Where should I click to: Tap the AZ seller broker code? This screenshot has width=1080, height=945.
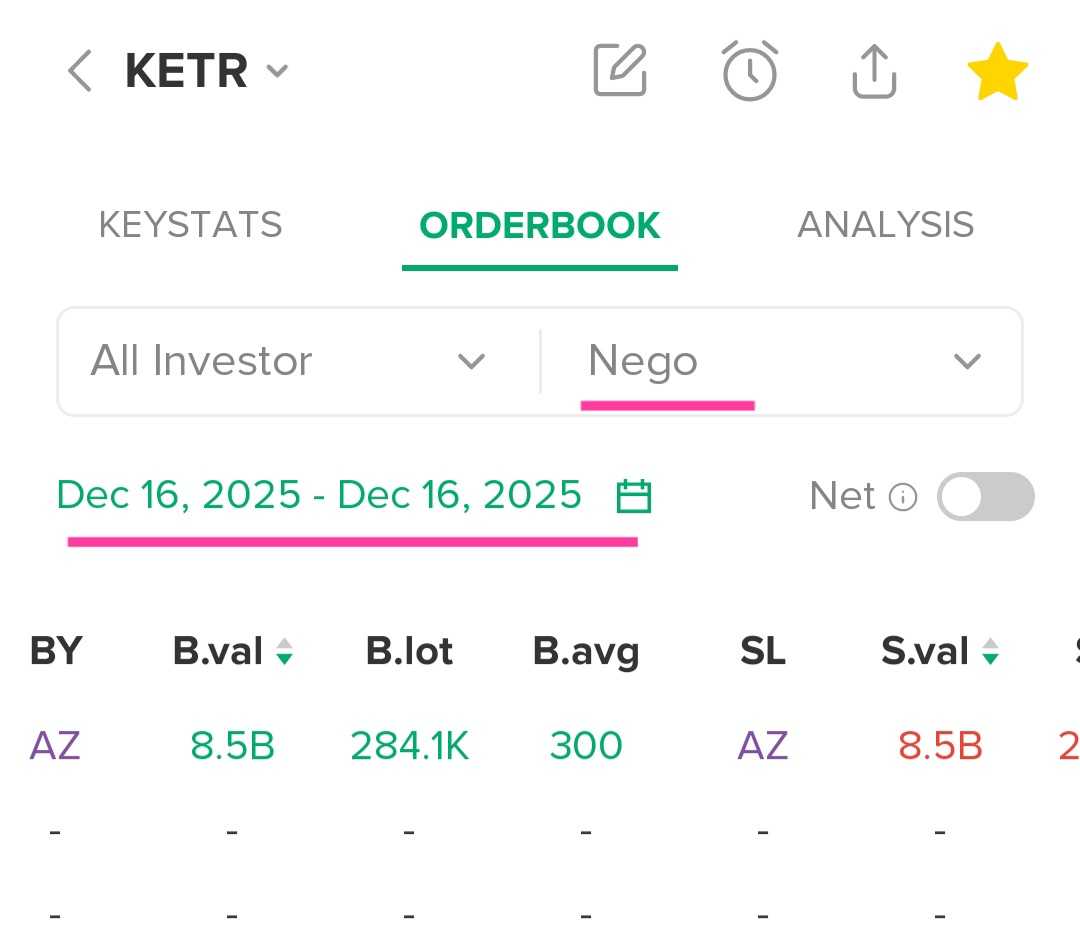coord(763,745)
